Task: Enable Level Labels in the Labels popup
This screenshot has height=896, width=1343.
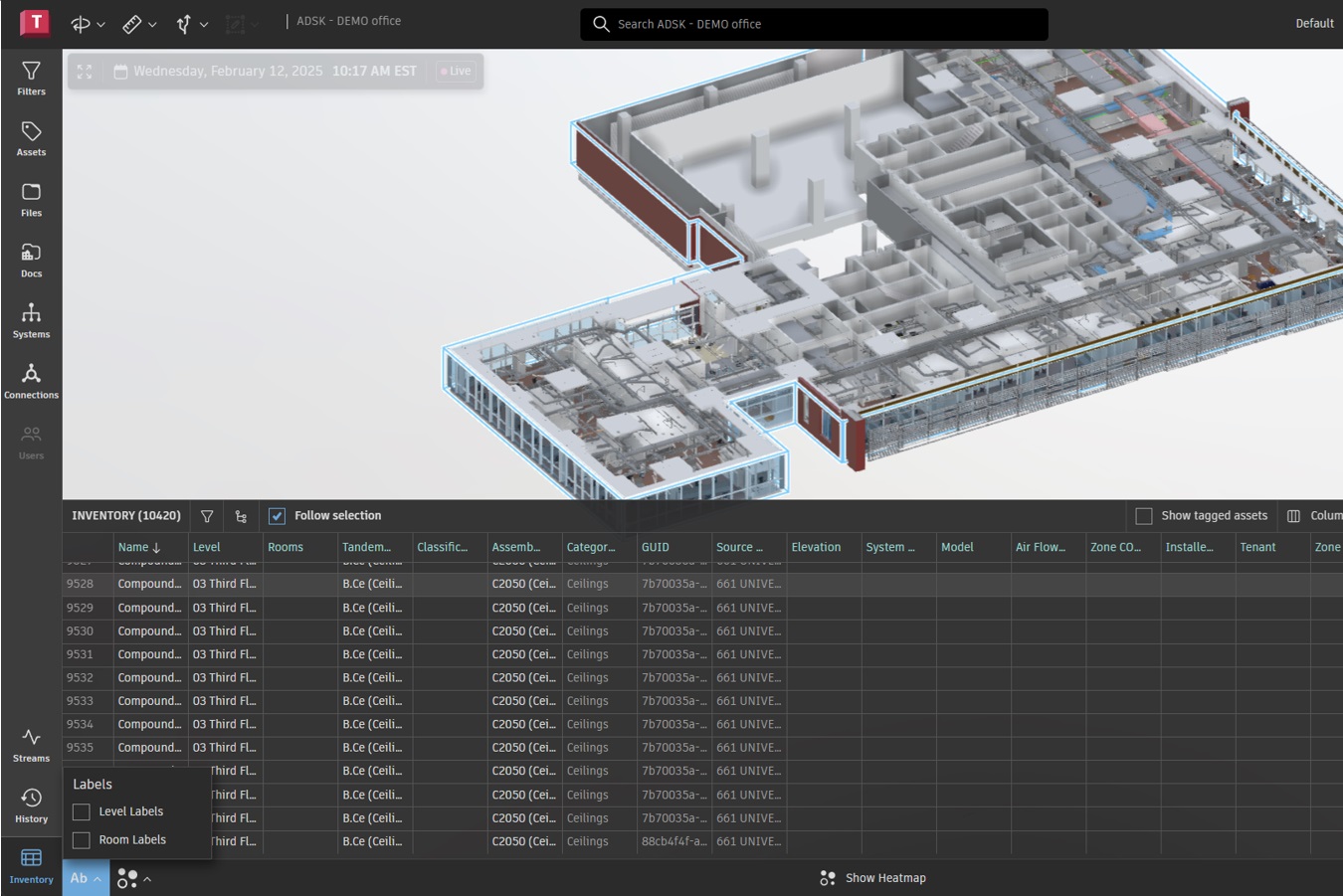Action: [81, 811]
